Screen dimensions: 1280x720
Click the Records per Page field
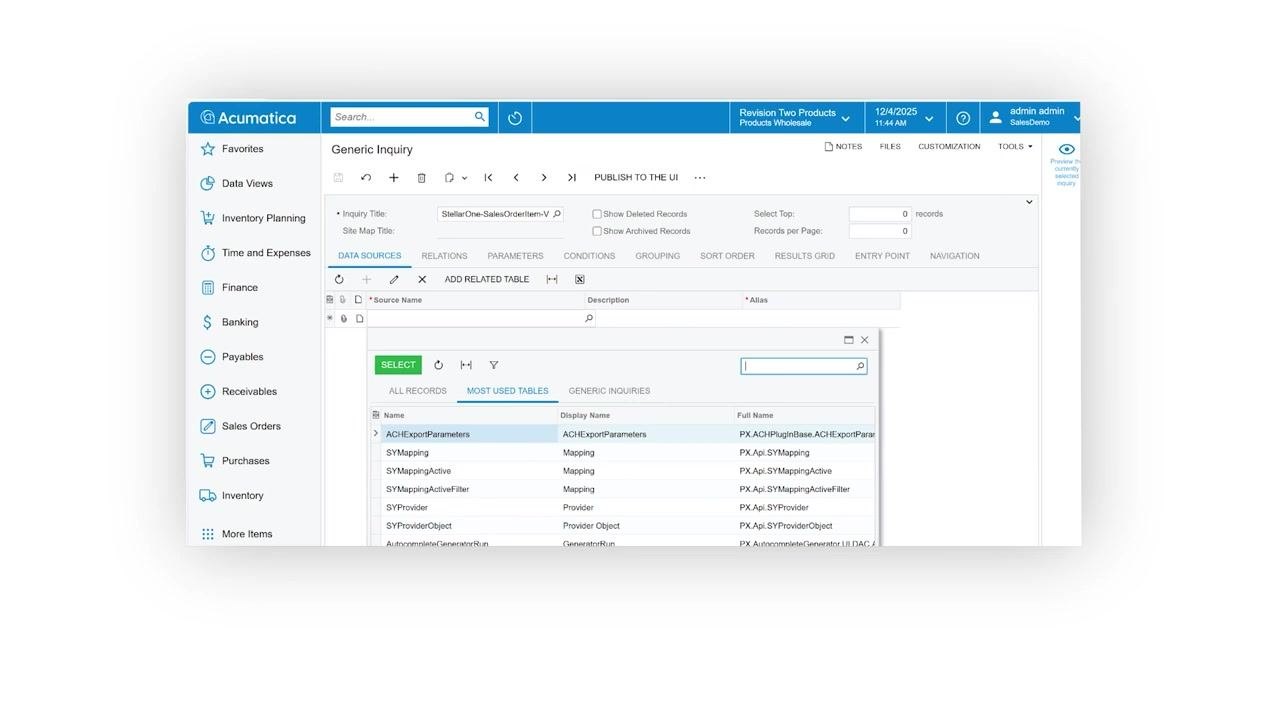(x=880, y=231)
